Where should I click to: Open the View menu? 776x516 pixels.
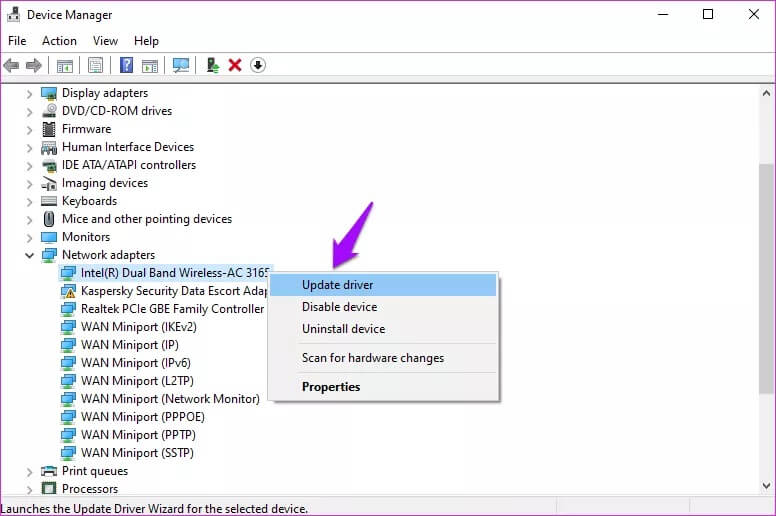(105, 41)
